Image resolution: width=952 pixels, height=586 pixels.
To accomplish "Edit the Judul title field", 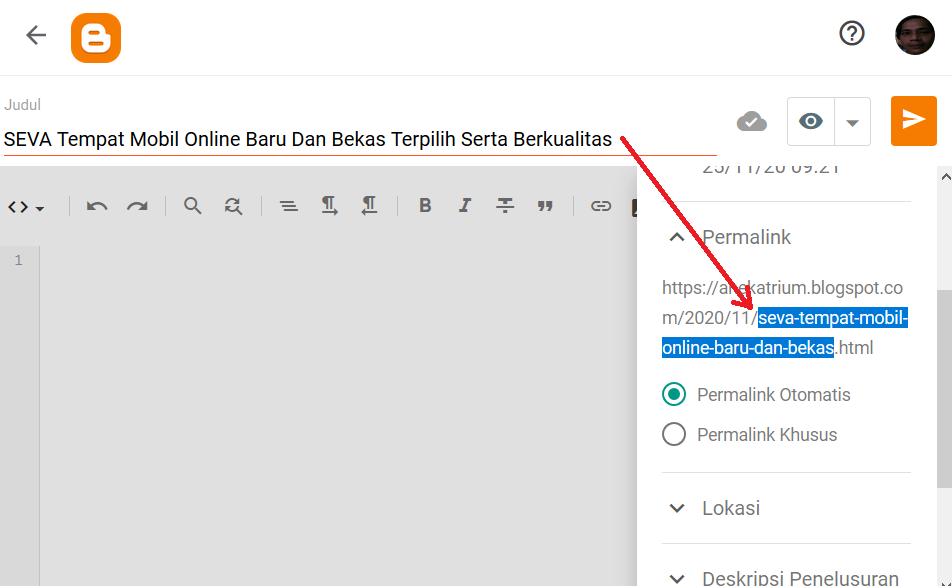I will point(359,139).
